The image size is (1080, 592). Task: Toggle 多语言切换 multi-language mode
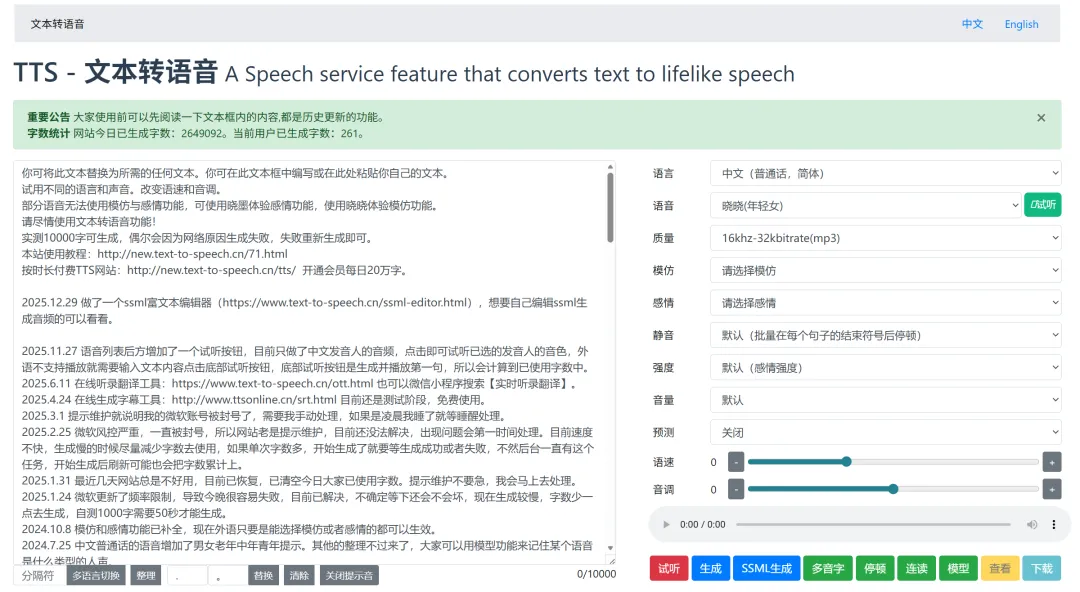pos(97,576)
